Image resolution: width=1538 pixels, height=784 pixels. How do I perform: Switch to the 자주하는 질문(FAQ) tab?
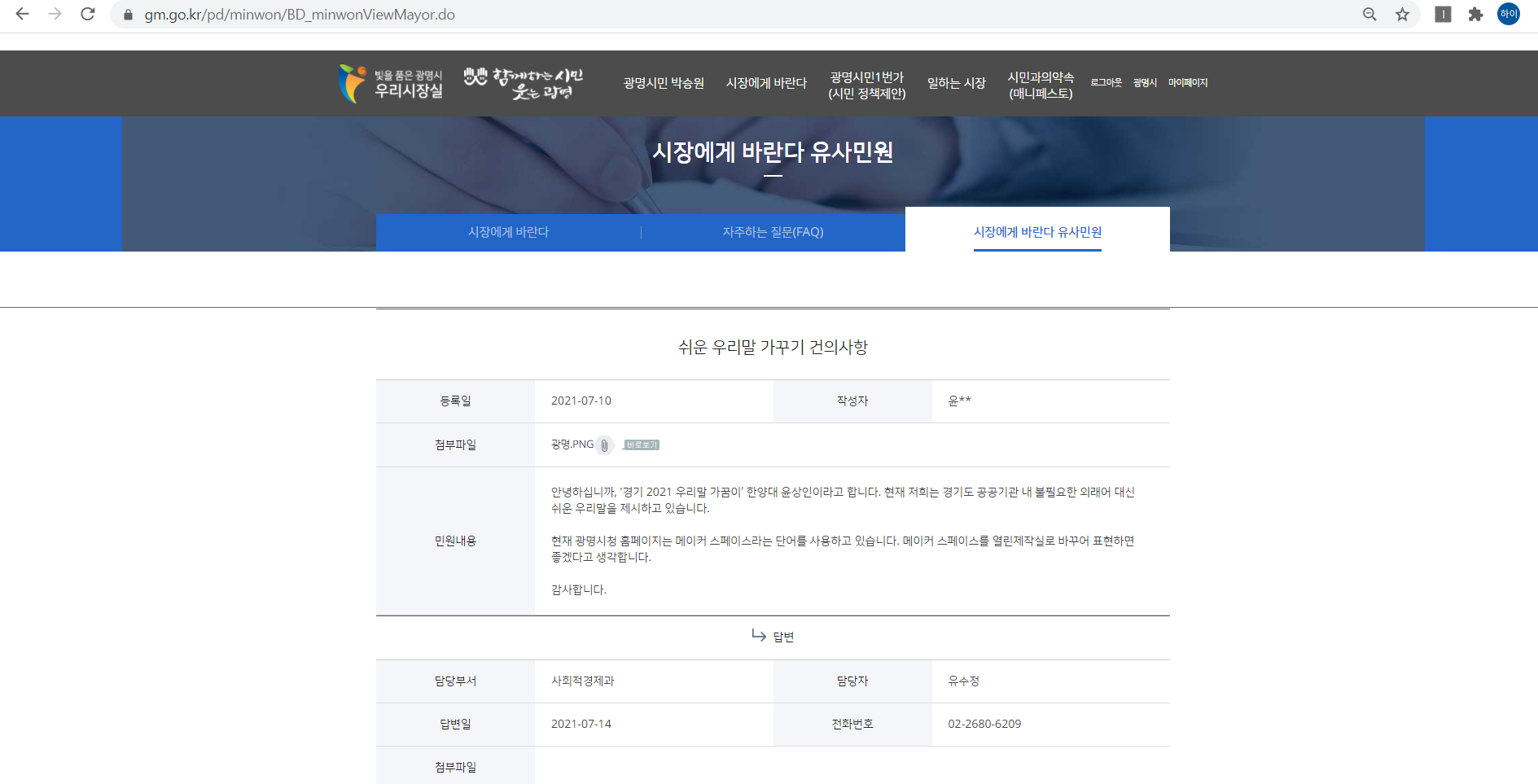pos(773,232)
